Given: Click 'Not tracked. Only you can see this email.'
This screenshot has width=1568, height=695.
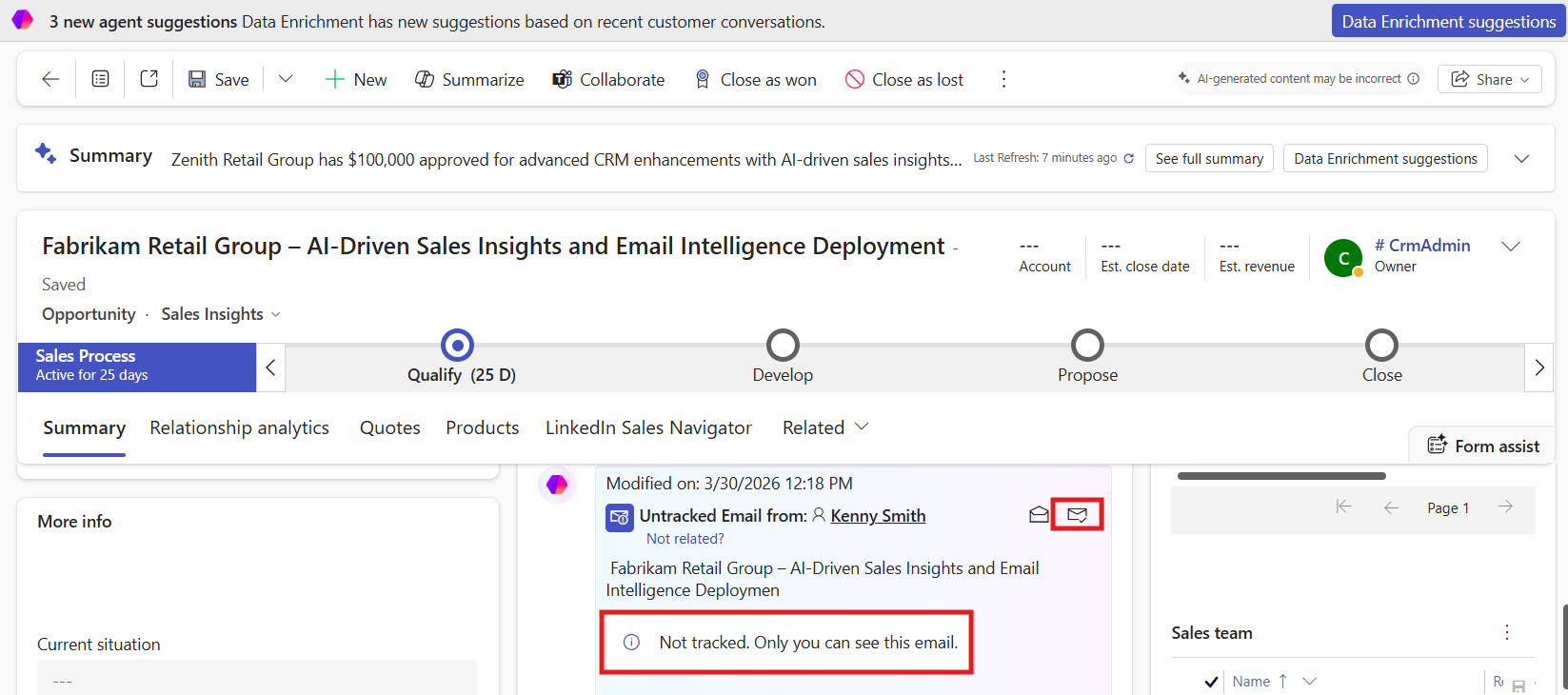Looking at the screenshot, I should (808, 643).
